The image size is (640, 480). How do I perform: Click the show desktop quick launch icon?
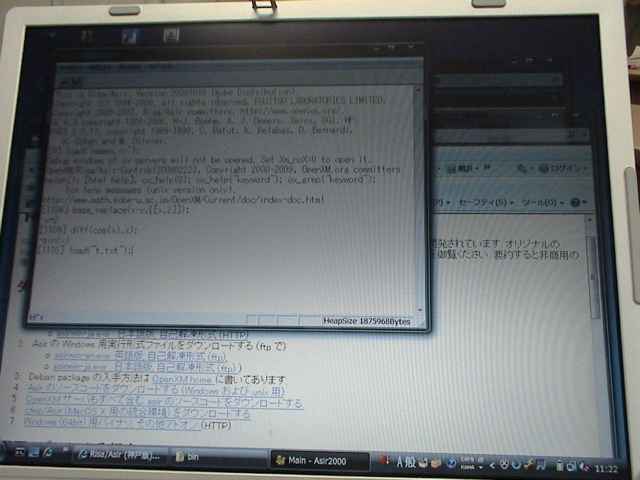tap(34, 452)
